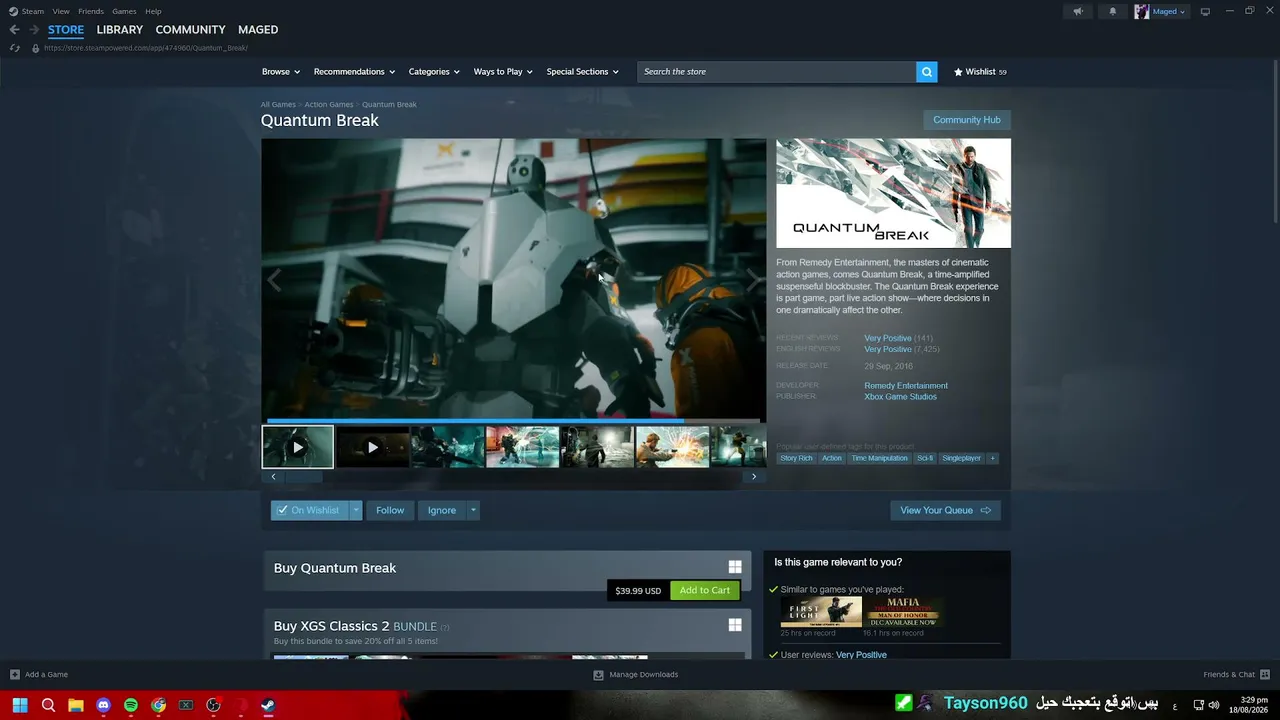
Task: Play the first trailer thumbnail
Action: point(298,447)
